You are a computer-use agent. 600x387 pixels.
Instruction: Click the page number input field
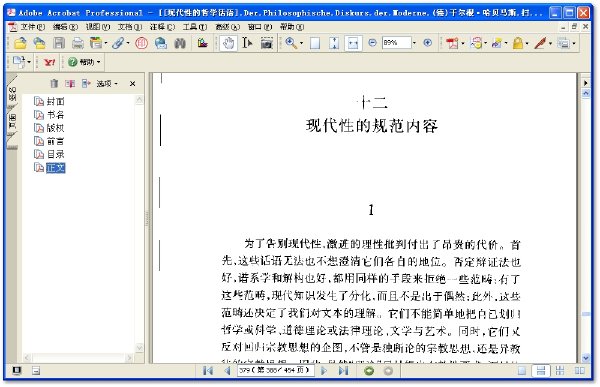276,371
